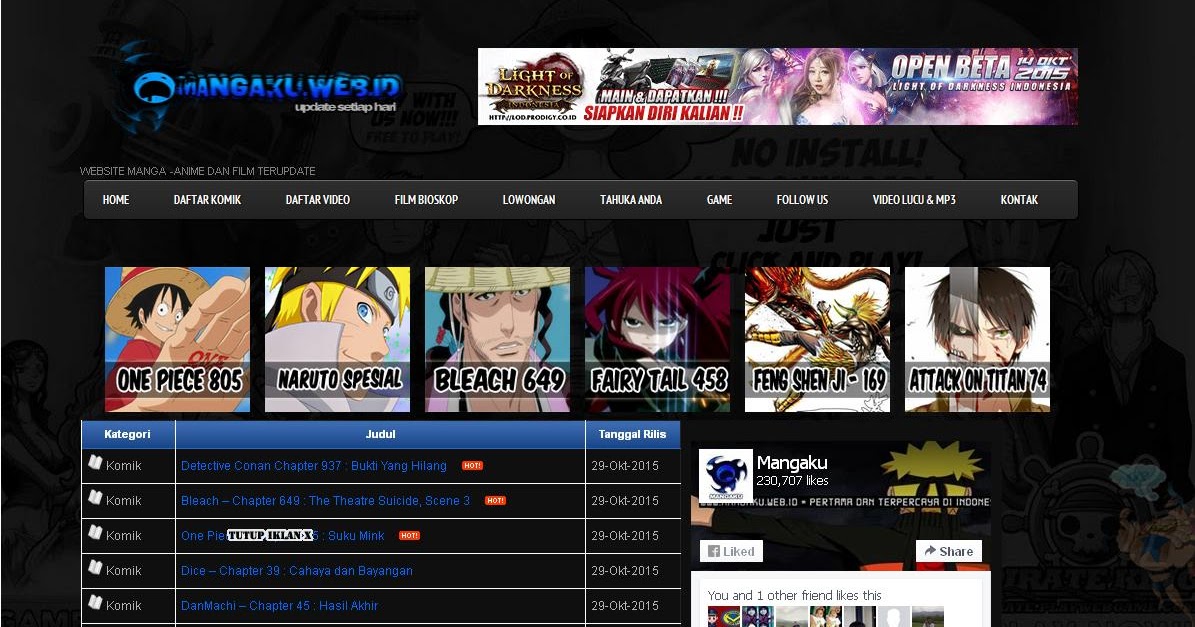Click the 'You and 1 other friend' text
This screenshot has width=1195, height=627.
[794, 595]
